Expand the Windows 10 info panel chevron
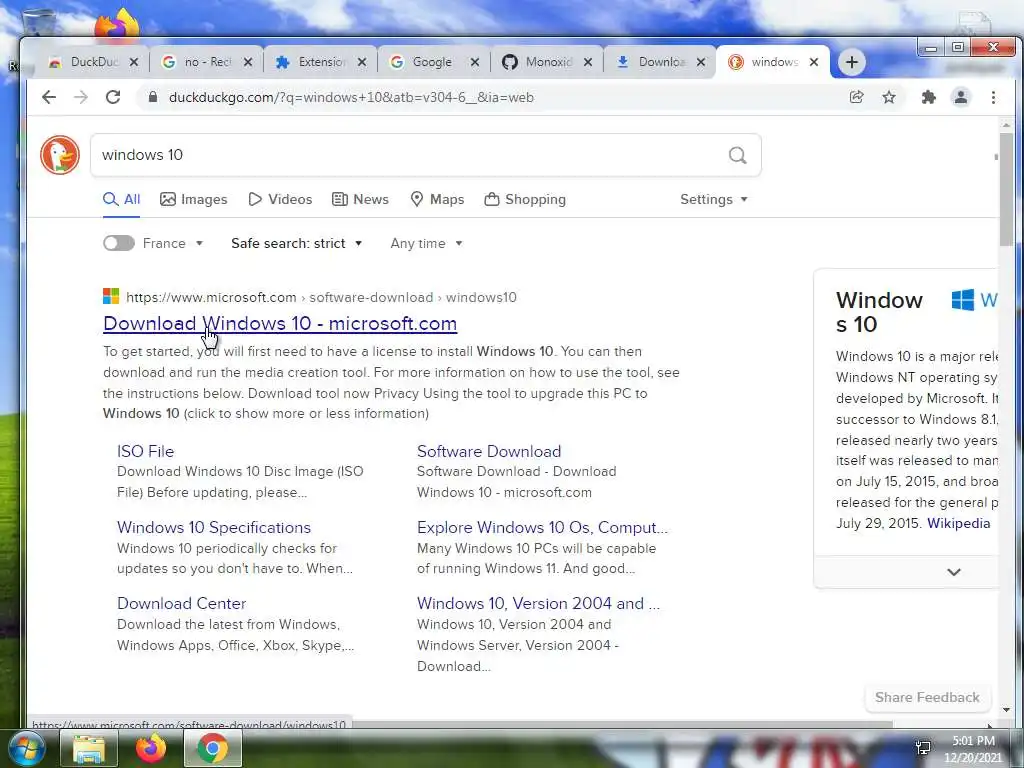The image size is (1024, 768). pos(953,572)
